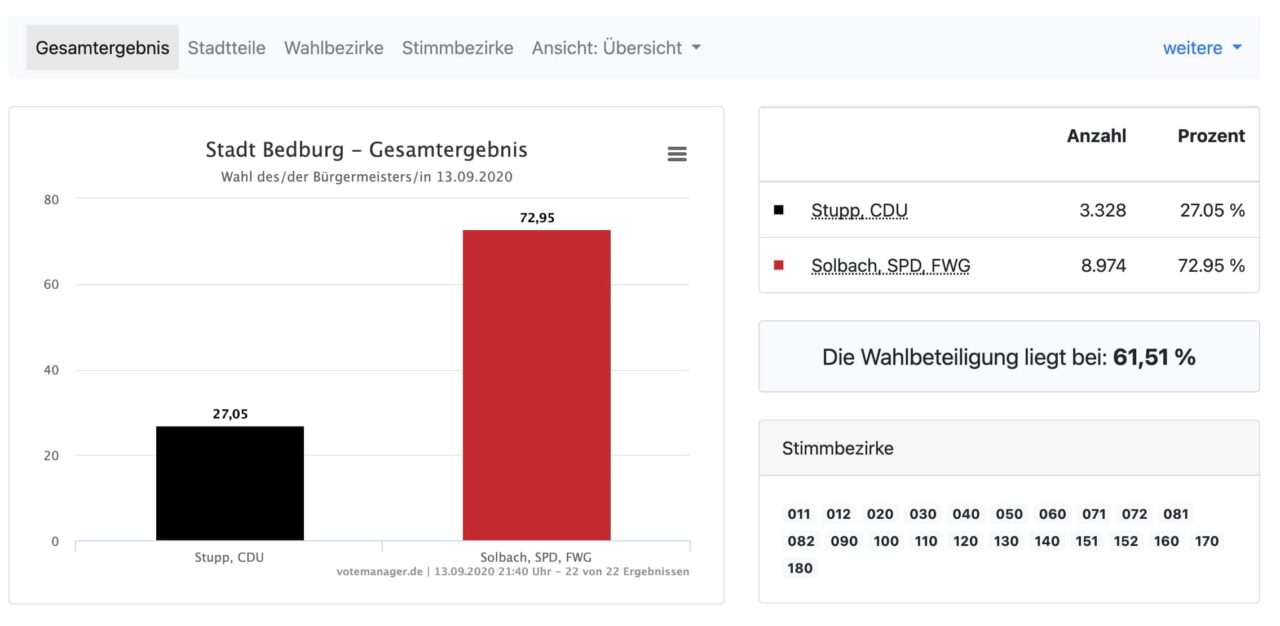Screen dimensions: 1280x626
Task: Click the Prozent column header
Action: pyautogui.click(x=1211, y=136)
